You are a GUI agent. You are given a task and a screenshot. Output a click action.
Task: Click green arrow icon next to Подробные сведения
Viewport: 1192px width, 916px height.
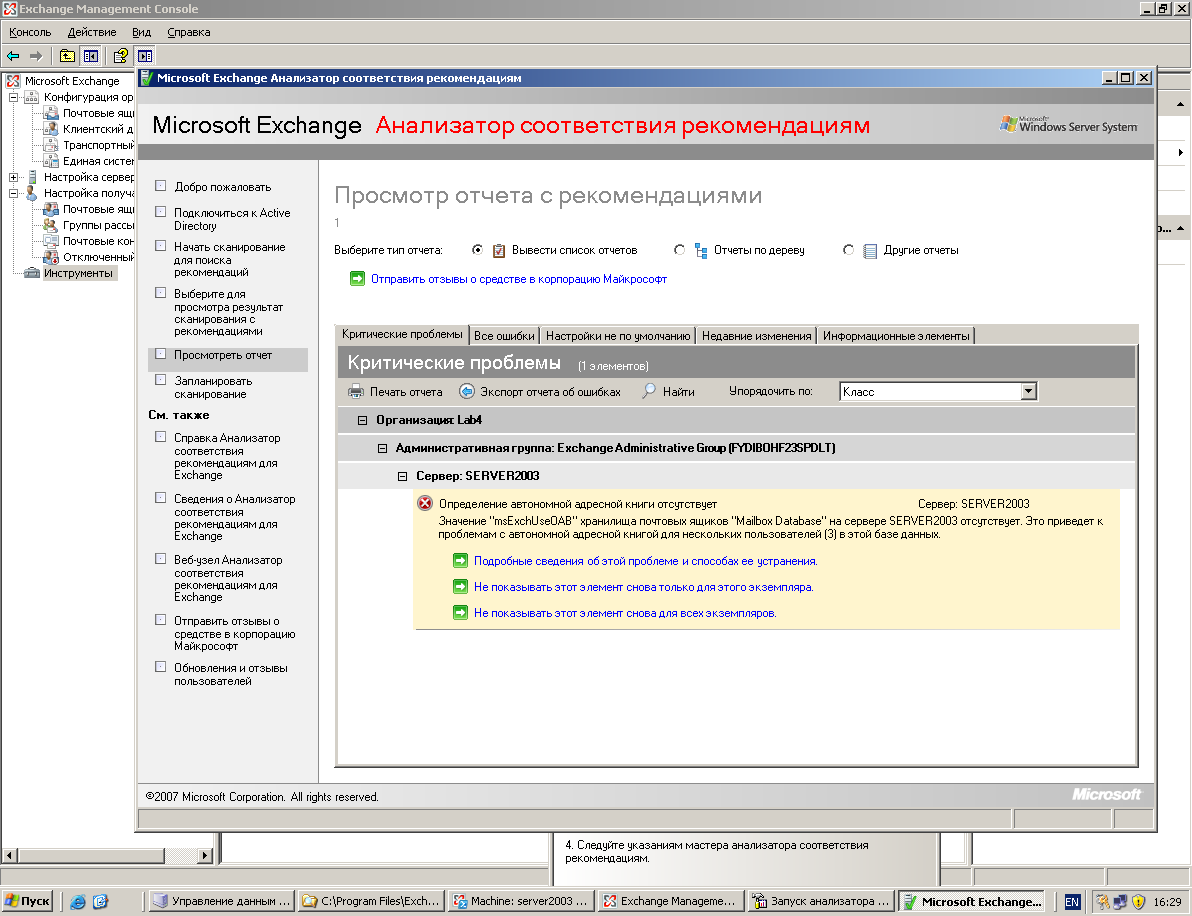pos(460,561)
